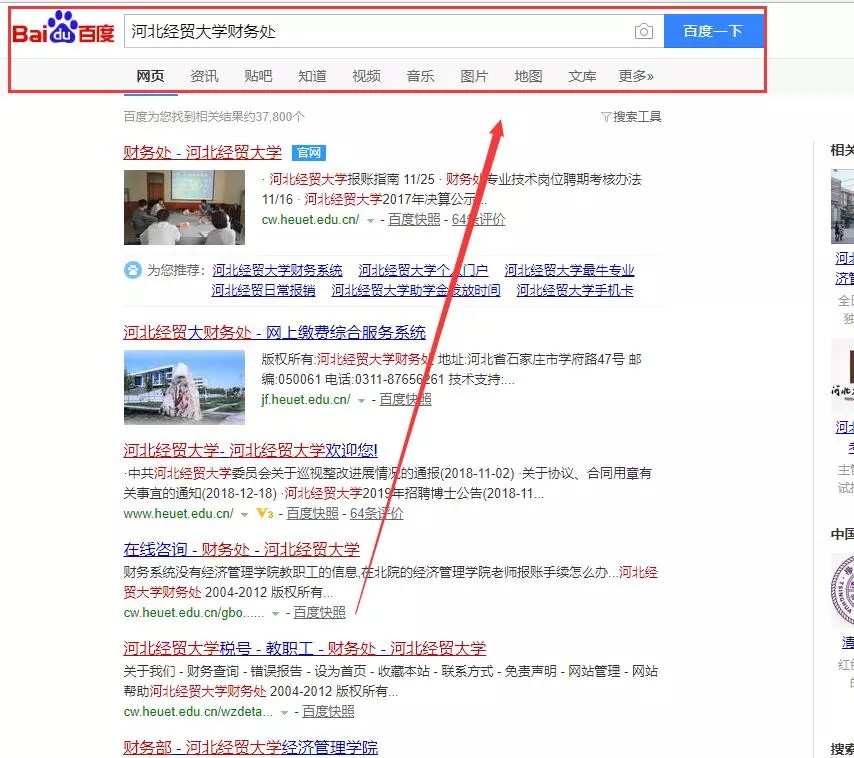Click the cw.heuet.edu.cn/ URL text
854x758 pixels.
click(x=310, y=219)
